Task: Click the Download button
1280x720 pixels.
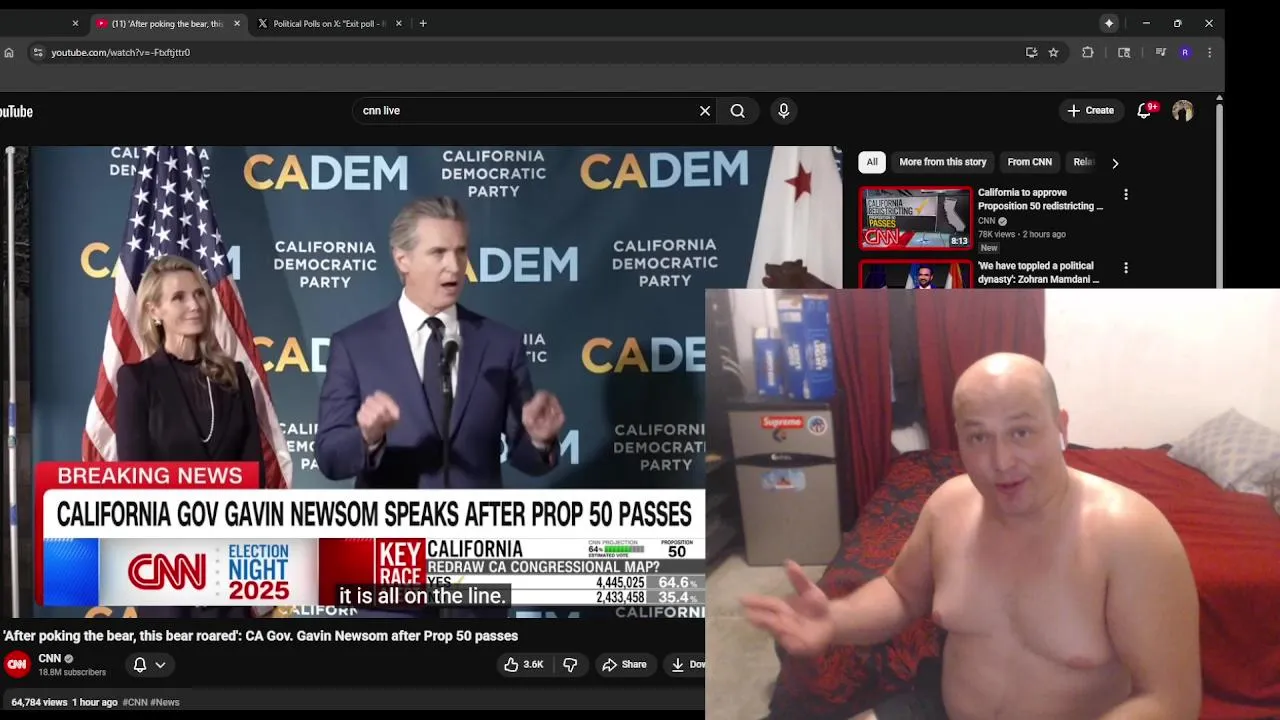Action: [685, 664]
